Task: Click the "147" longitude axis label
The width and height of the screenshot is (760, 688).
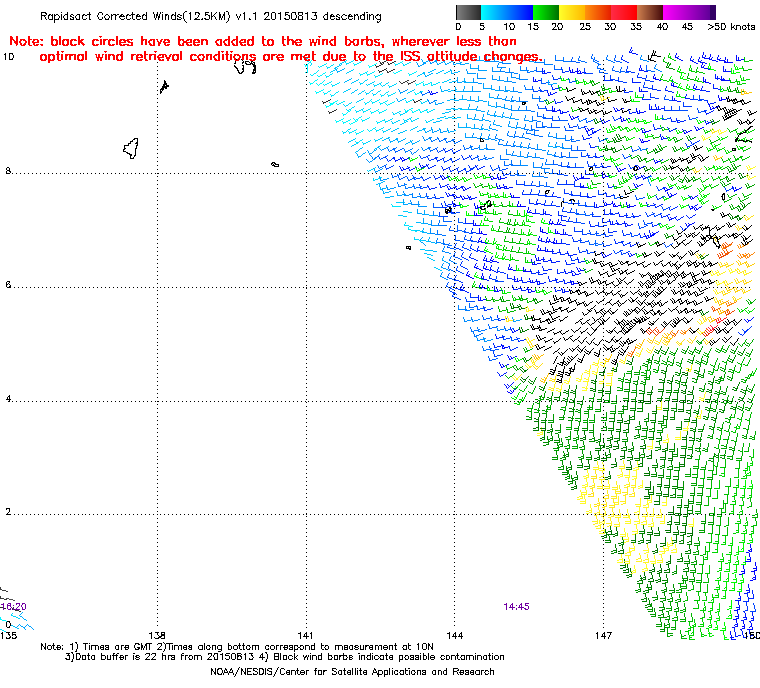Action: tap(603, 635)
